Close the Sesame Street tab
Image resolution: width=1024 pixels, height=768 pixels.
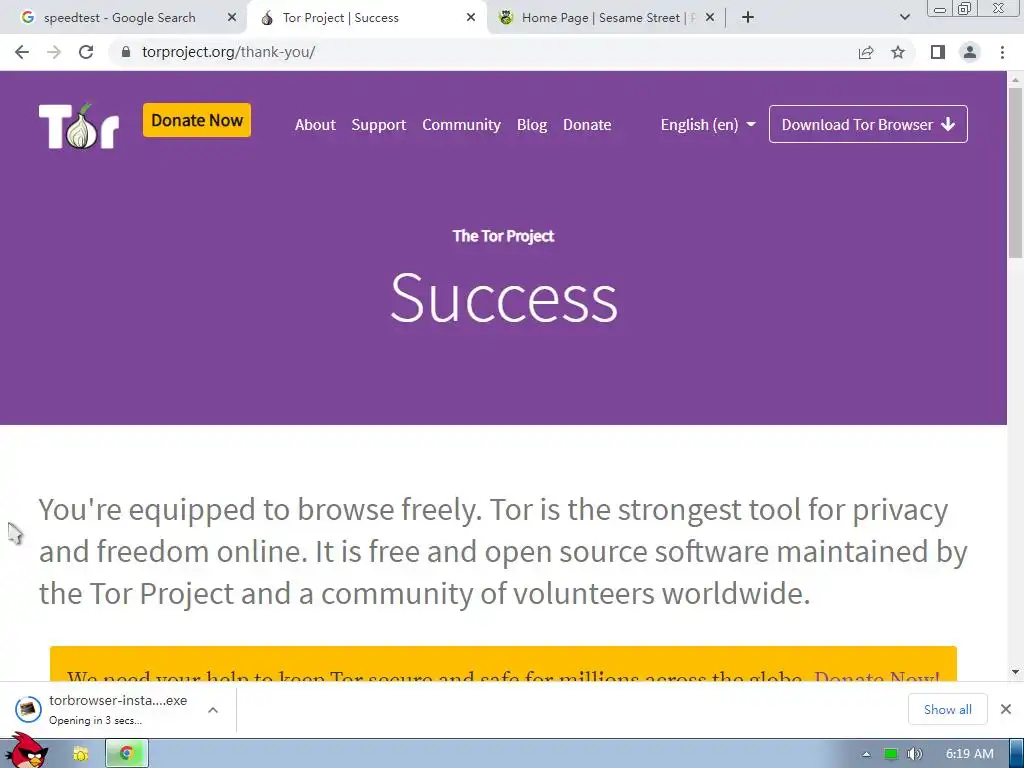point(710,18)
